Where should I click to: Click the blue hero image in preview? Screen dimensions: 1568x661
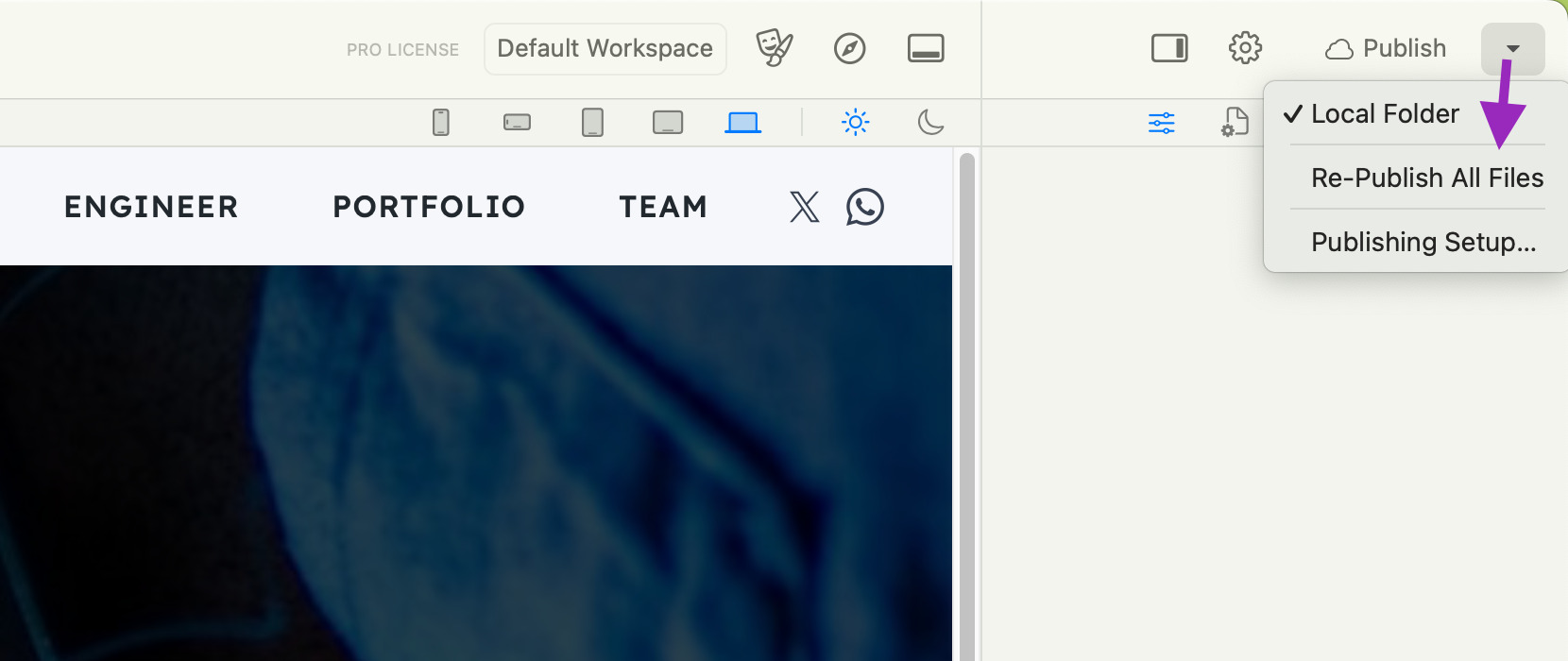pyautogui.click(x=476, y=463)
